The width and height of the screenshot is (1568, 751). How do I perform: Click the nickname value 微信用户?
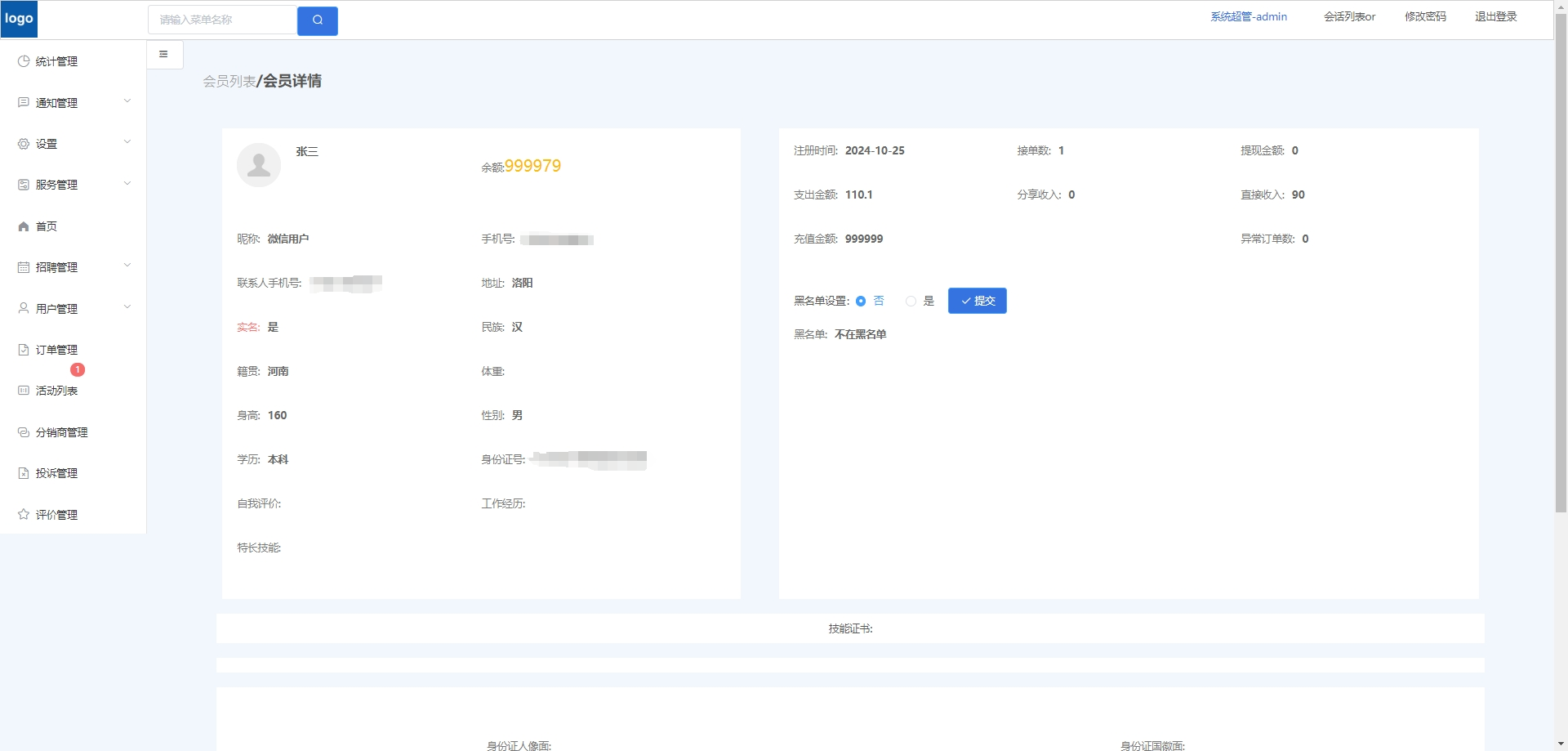pos(288,239)
